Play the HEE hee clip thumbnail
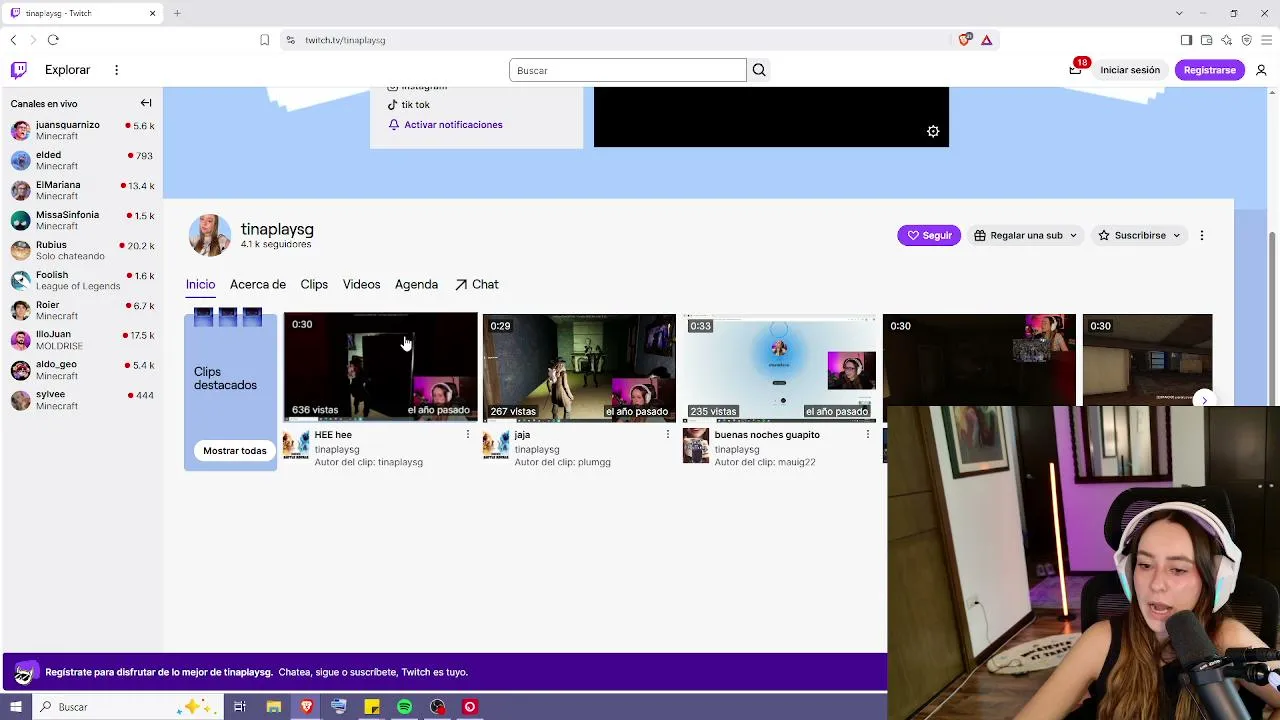1280x720 pixels. tap(380, 368)
